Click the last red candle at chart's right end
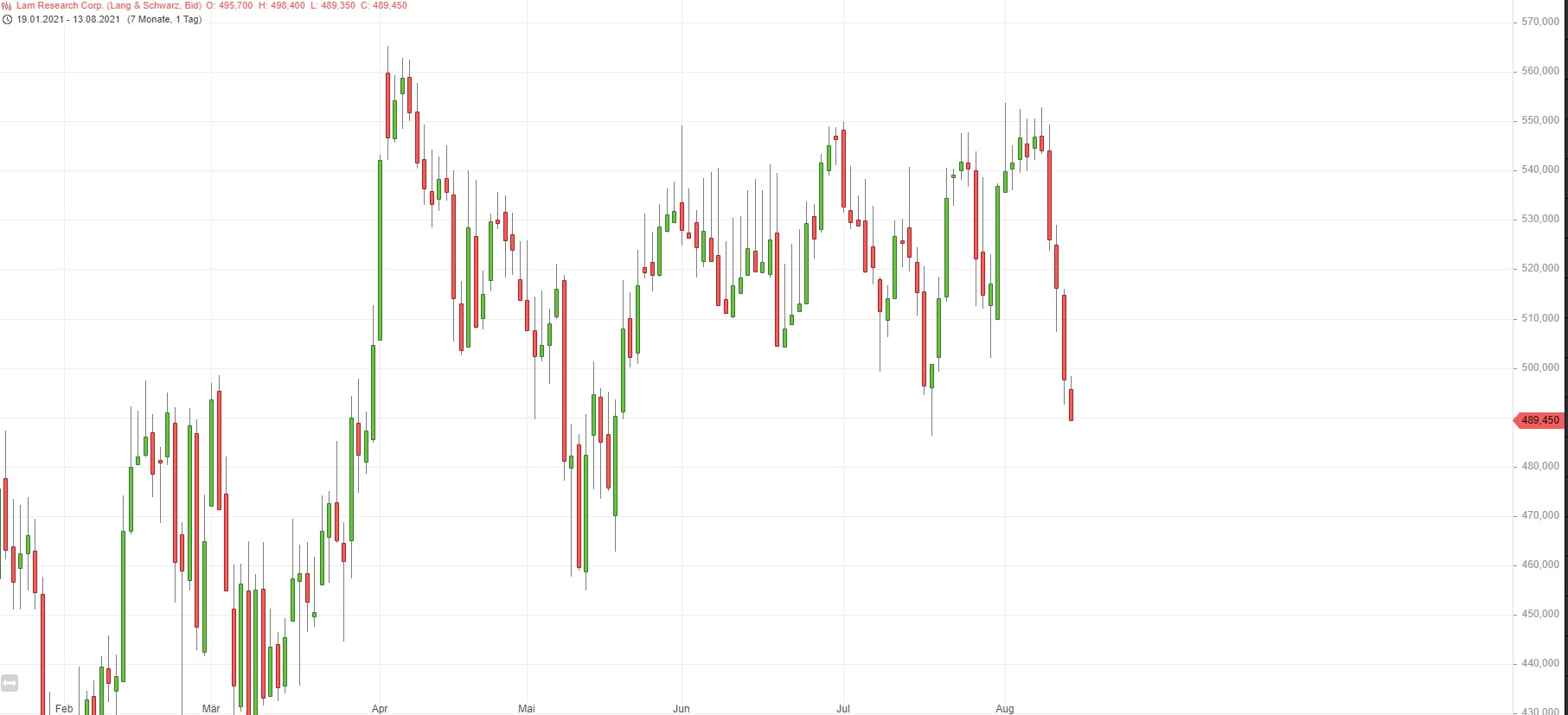Image resolution: width=1568 pixels, height=715 pixels. click(x=1071, y=405)
